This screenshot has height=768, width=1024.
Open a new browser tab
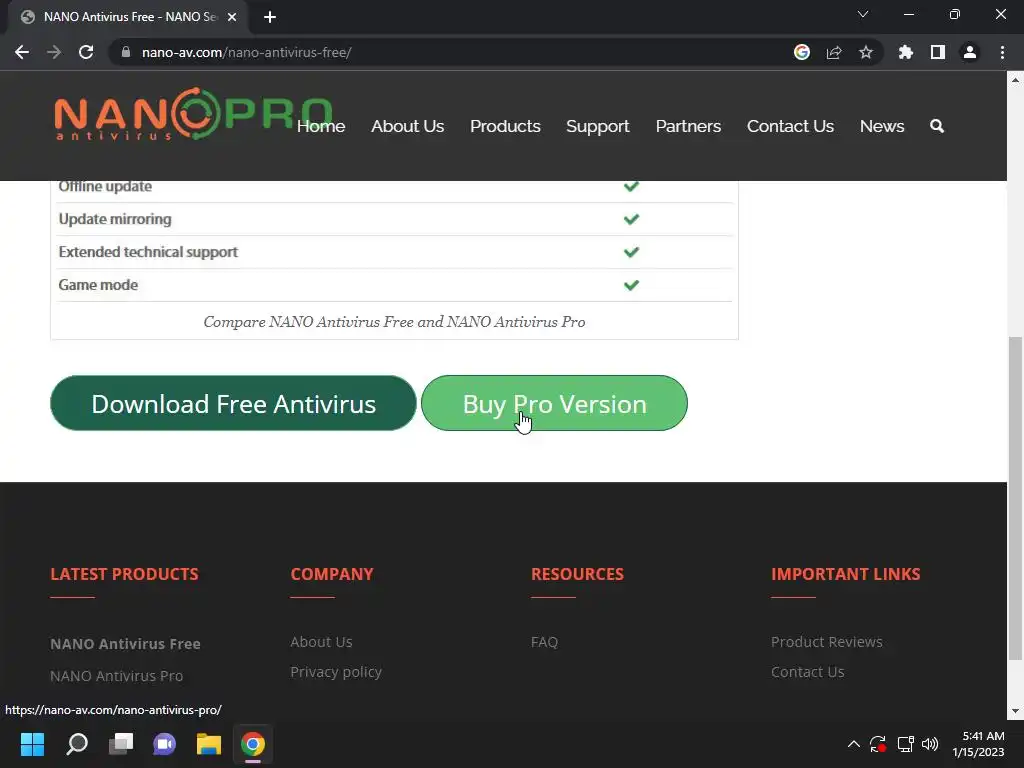pyautogui.click(x=270, y=17)
